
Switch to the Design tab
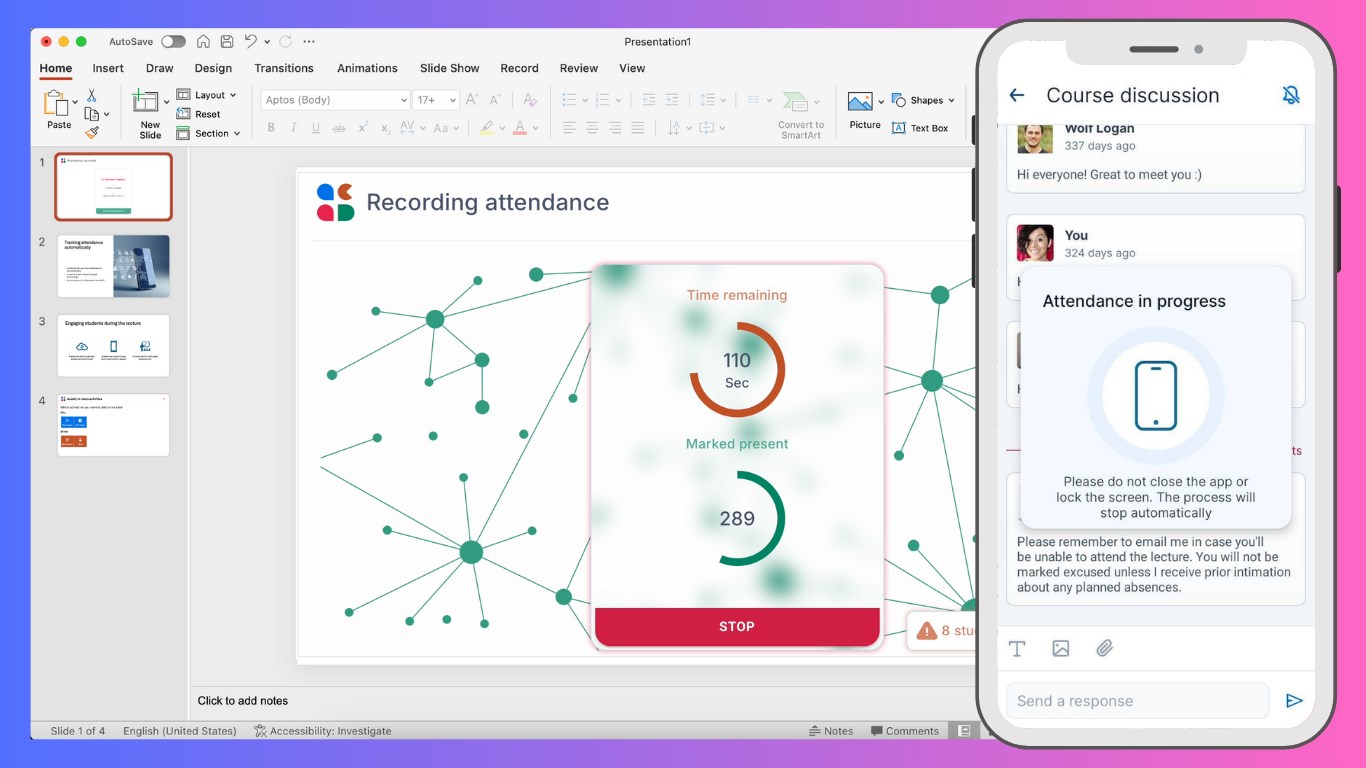[x=213, y=68]
